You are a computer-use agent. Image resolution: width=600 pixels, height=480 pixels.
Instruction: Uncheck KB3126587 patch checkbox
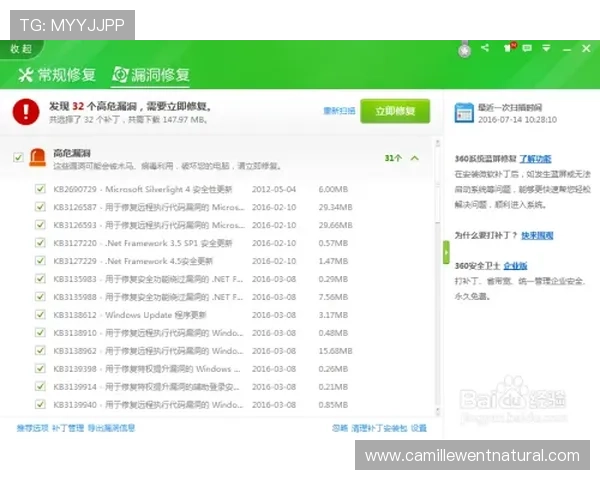(40, 207)
